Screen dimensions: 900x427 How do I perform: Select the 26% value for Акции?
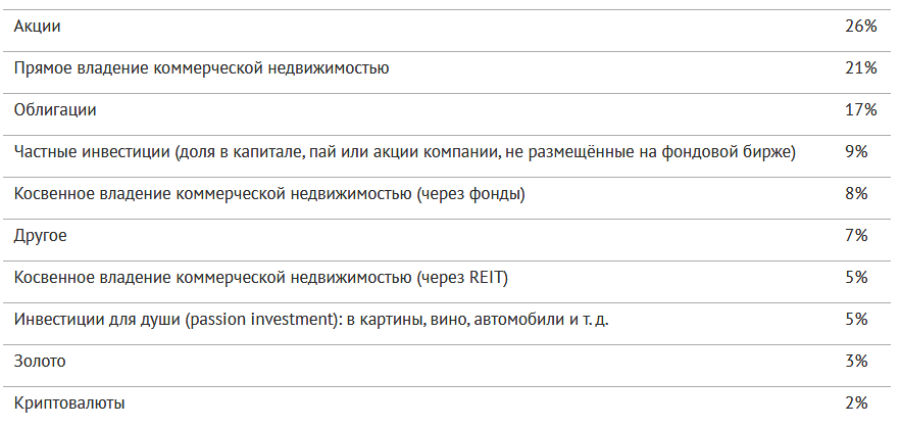(x=860, y=26)
